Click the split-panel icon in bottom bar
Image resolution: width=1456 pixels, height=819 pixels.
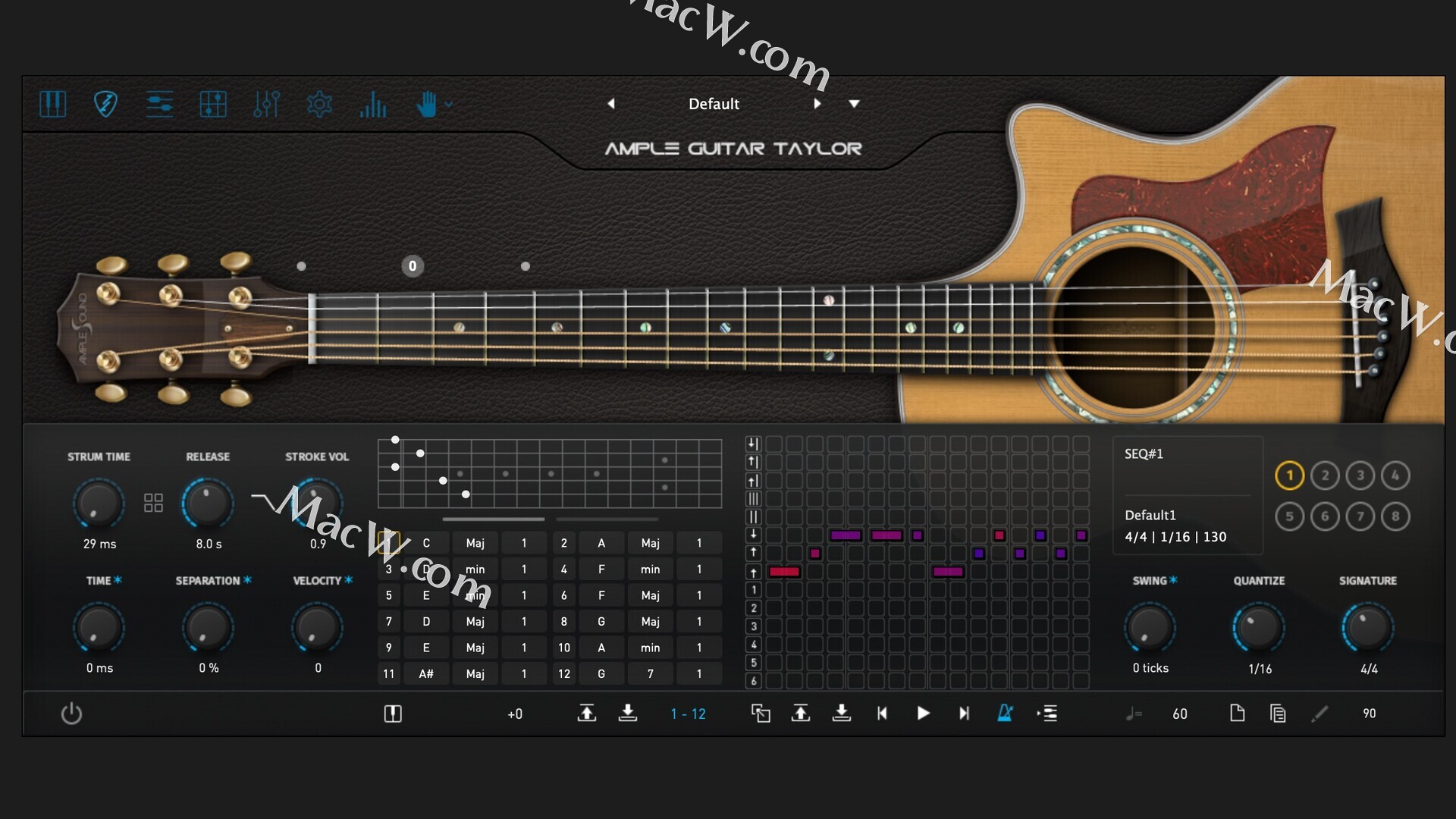[x=393, y=714]
